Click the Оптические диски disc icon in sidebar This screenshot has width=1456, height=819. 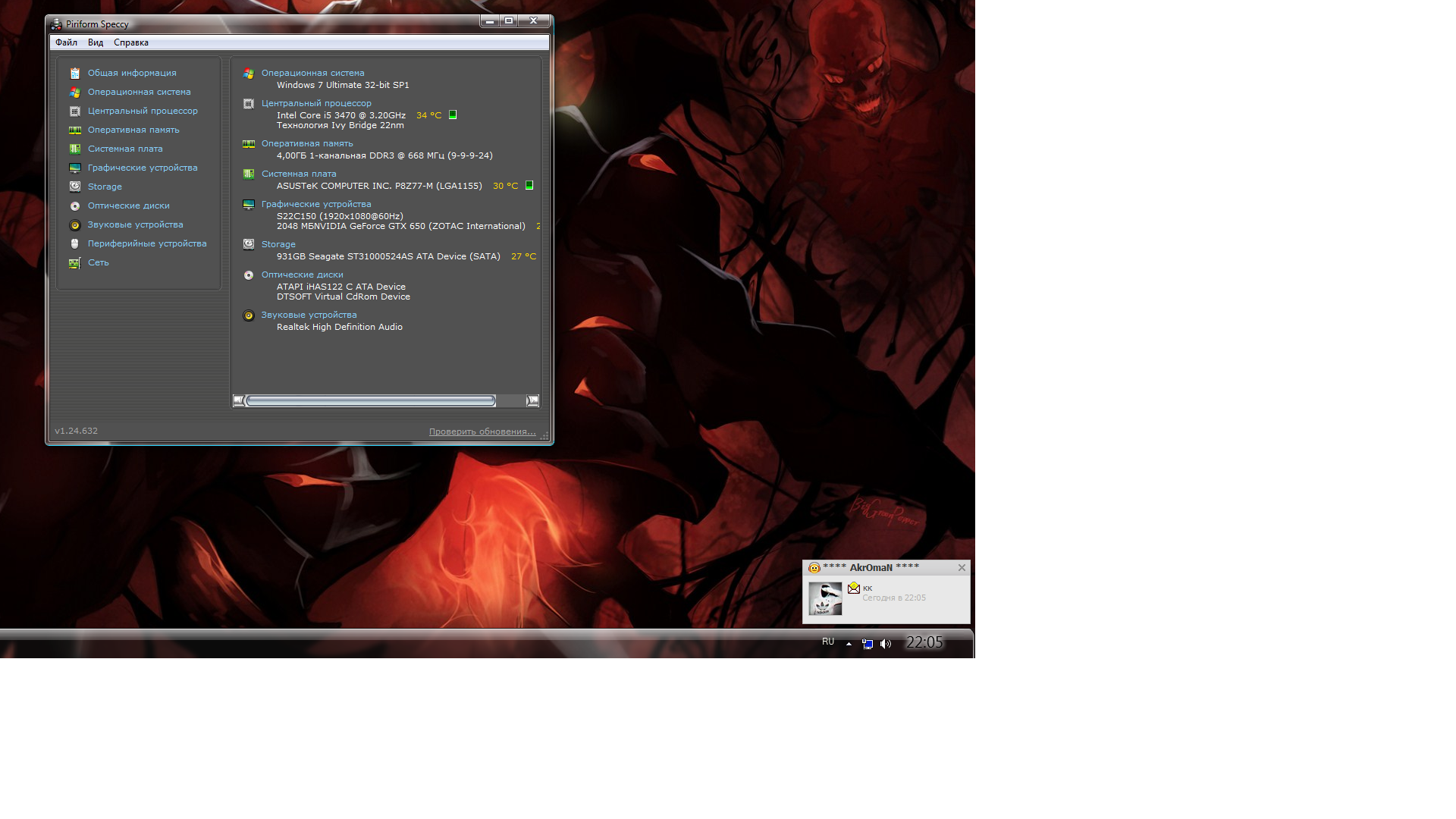(x=75, y=206)
